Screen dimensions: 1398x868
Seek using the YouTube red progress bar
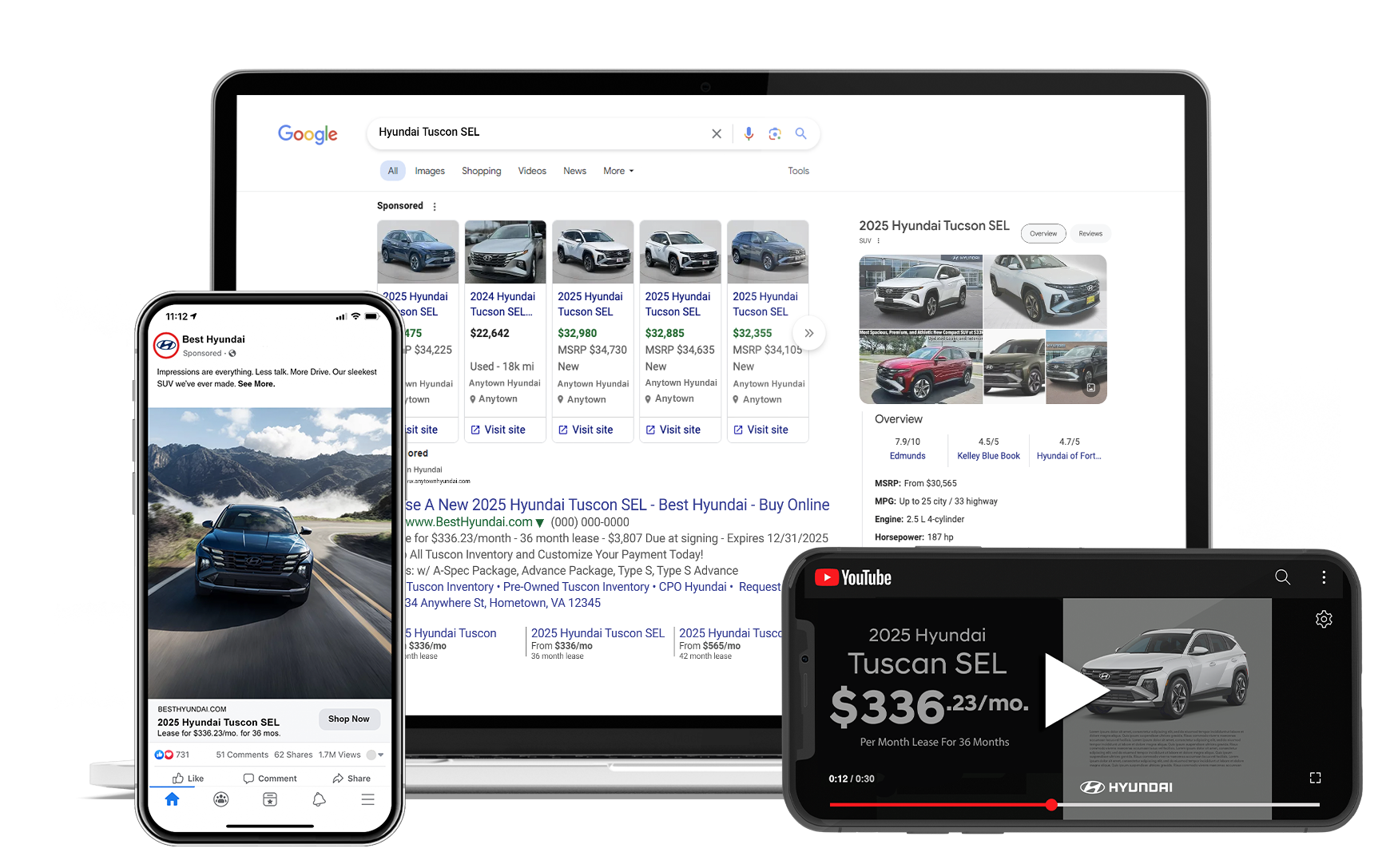click(x=1074, y=805)
